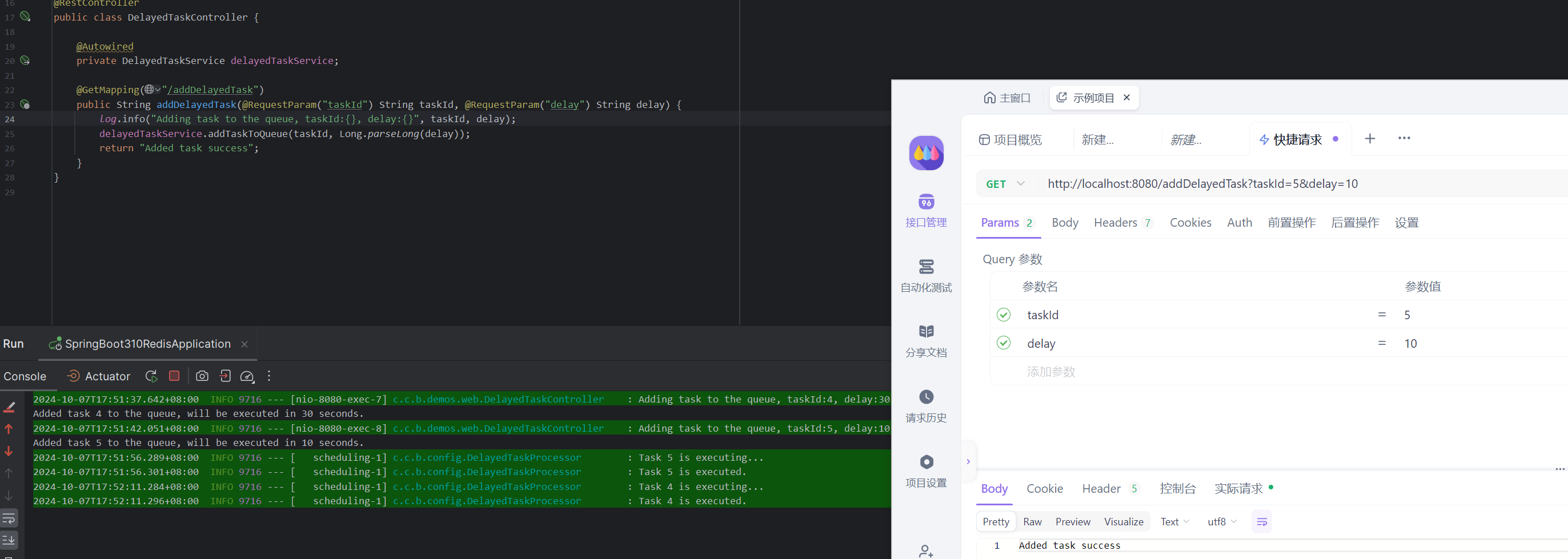Open the 前置操作 tab
1568x559 pixels.
[x=1292, y=223]
